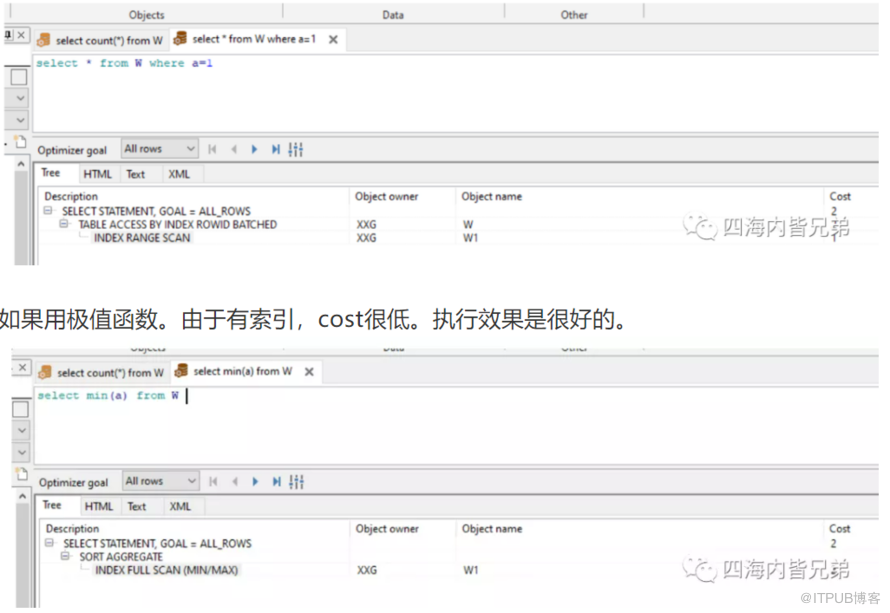Switch to Tree tab in bottom plan view
Viewport: 890px width, 613px height.
point(52,505)
